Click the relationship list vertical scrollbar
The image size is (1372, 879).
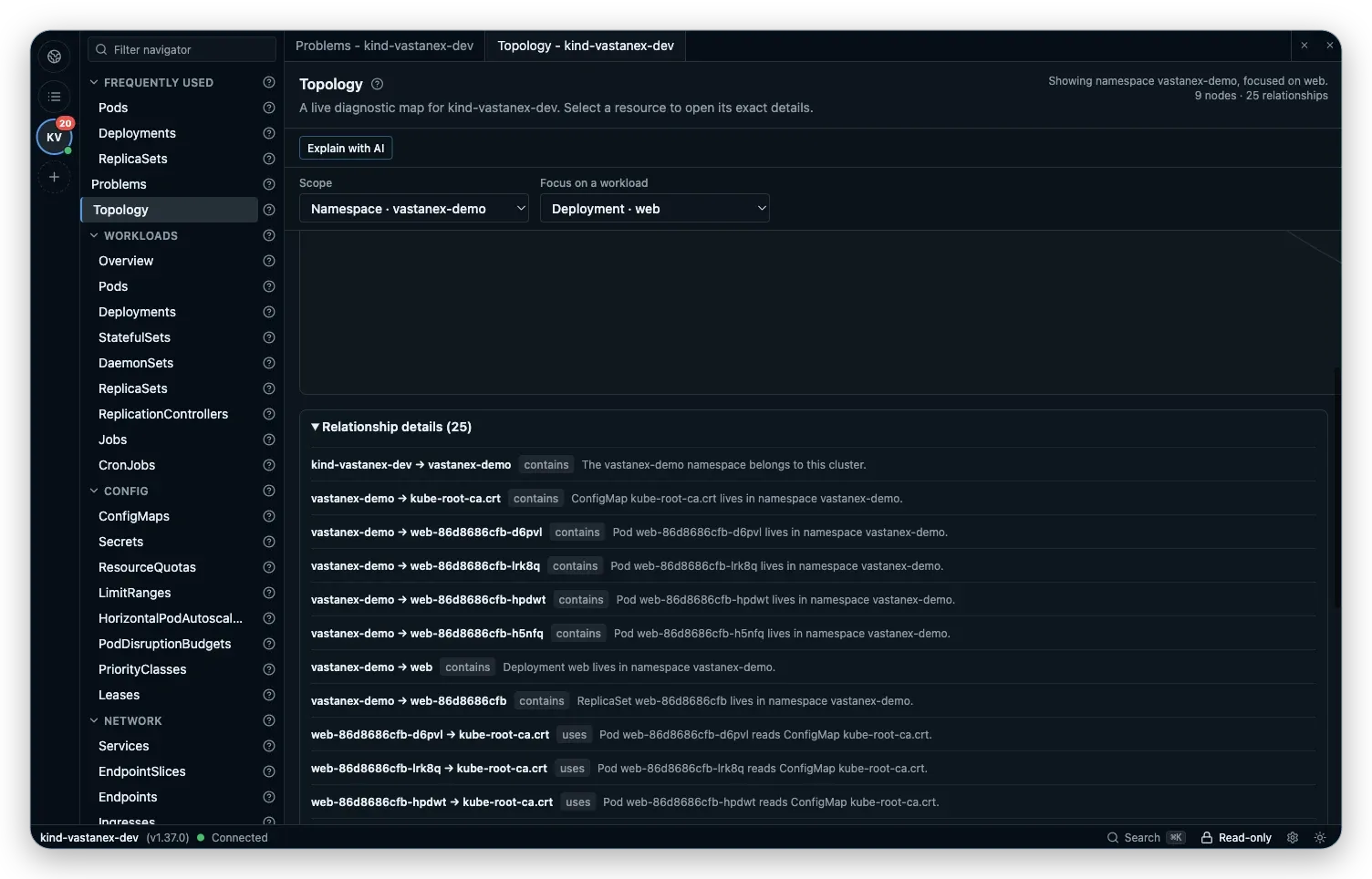point(1337,488)
